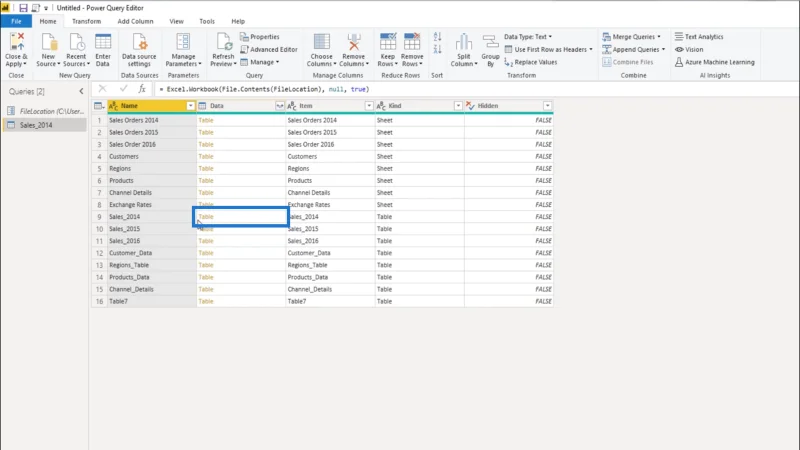Click Table link in Products_Data row
This screenshot has width=800, height=450.
(x=206, y=277)
